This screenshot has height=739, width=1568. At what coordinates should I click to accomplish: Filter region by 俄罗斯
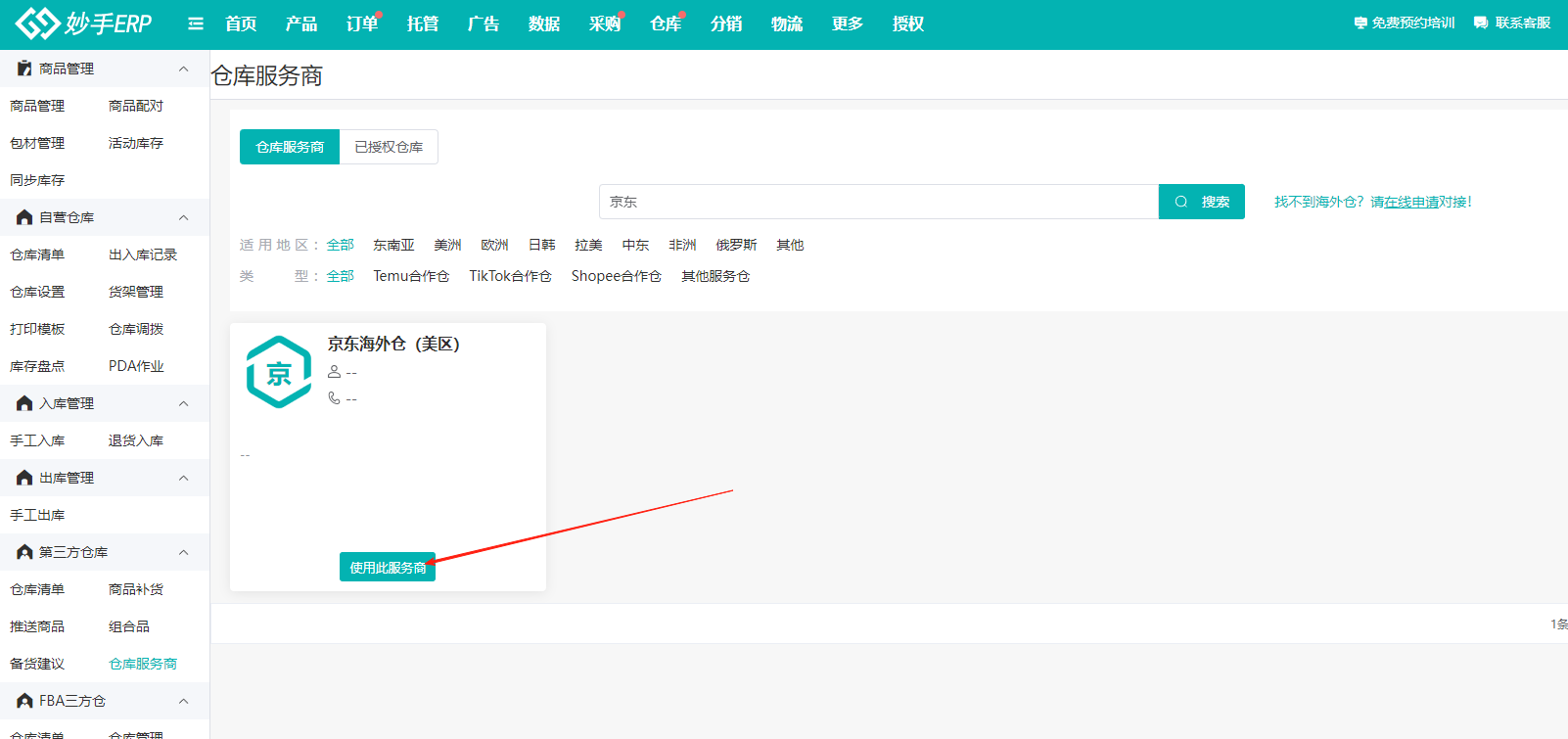point(736,245)
